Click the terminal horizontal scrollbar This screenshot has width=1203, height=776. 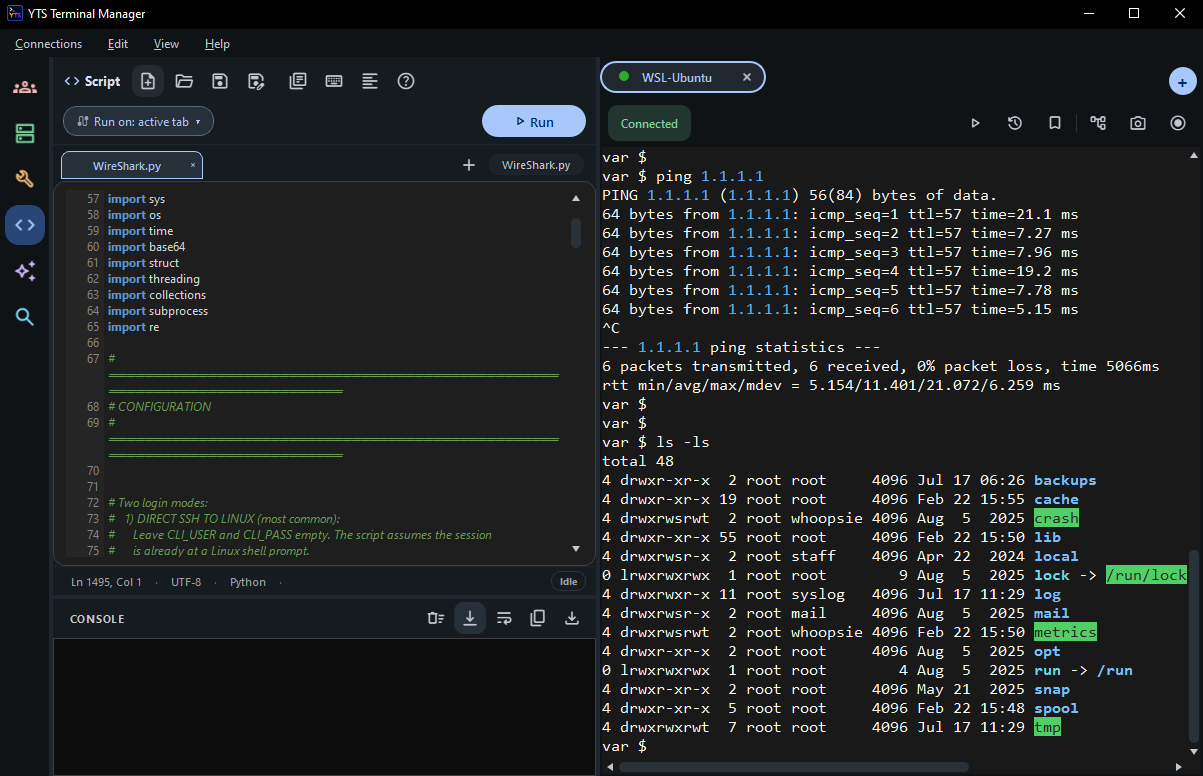(x=794, y=767)
